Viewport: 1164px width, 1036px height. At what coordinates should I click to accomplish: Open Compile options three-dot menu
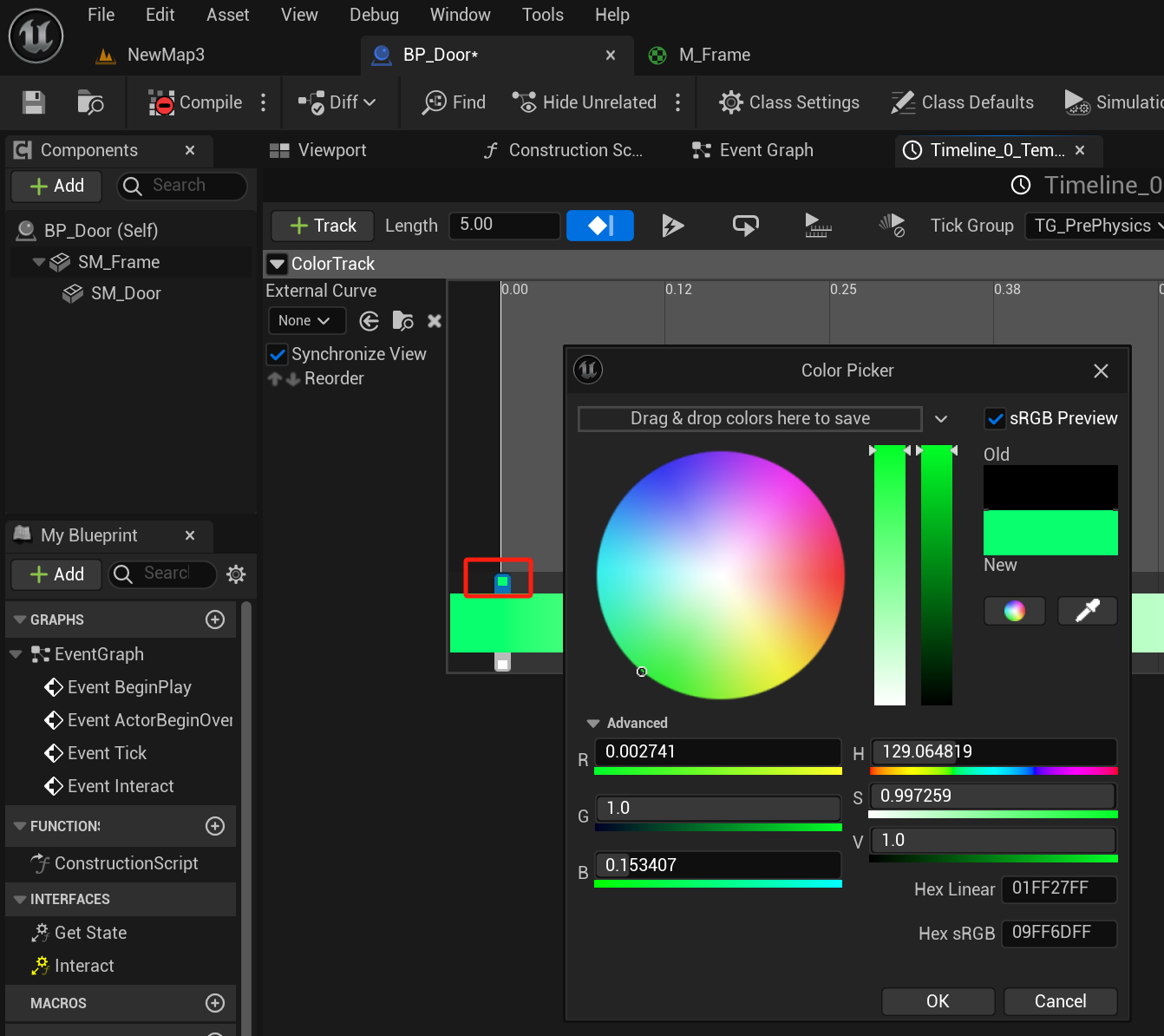[264, 102]
